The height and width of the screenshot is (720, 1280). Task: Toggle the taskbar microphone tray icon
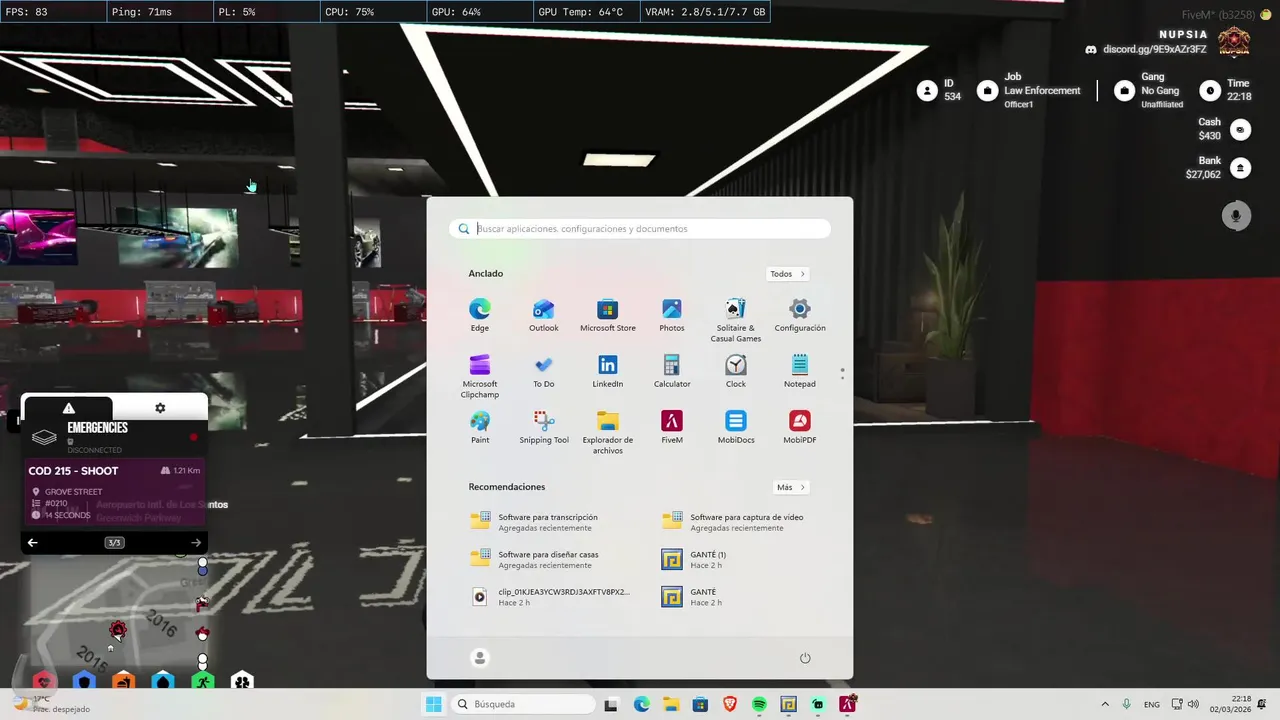click(x=1127, y=705)
